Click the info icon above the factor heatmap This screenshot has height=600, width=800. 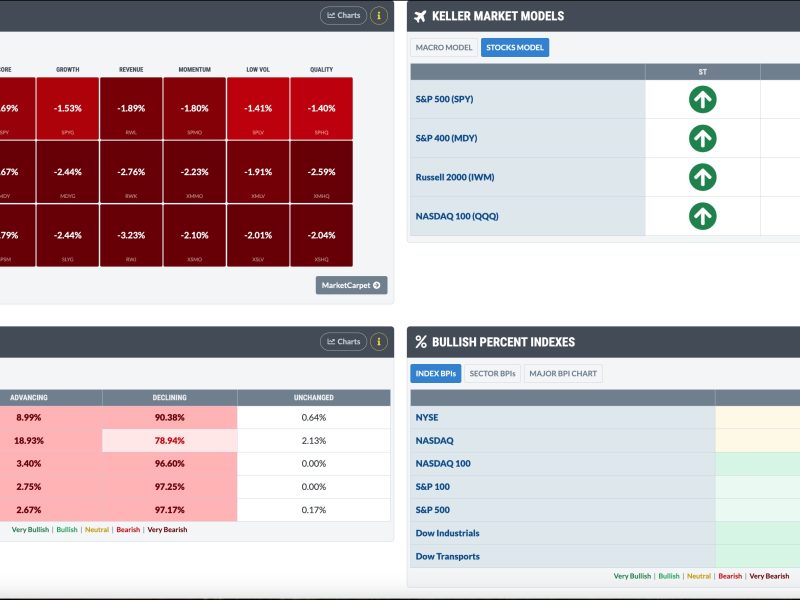379,15
